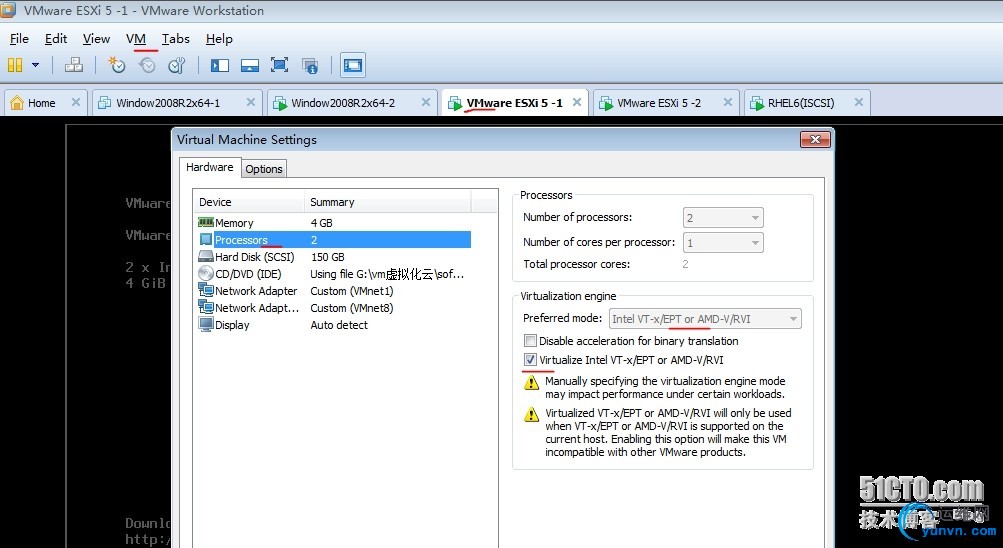Viewport: 1003px width, 548px height.
Task: Select the Network Adapter Custom (VMnet1) row
Action: click(x=333, y=291)
